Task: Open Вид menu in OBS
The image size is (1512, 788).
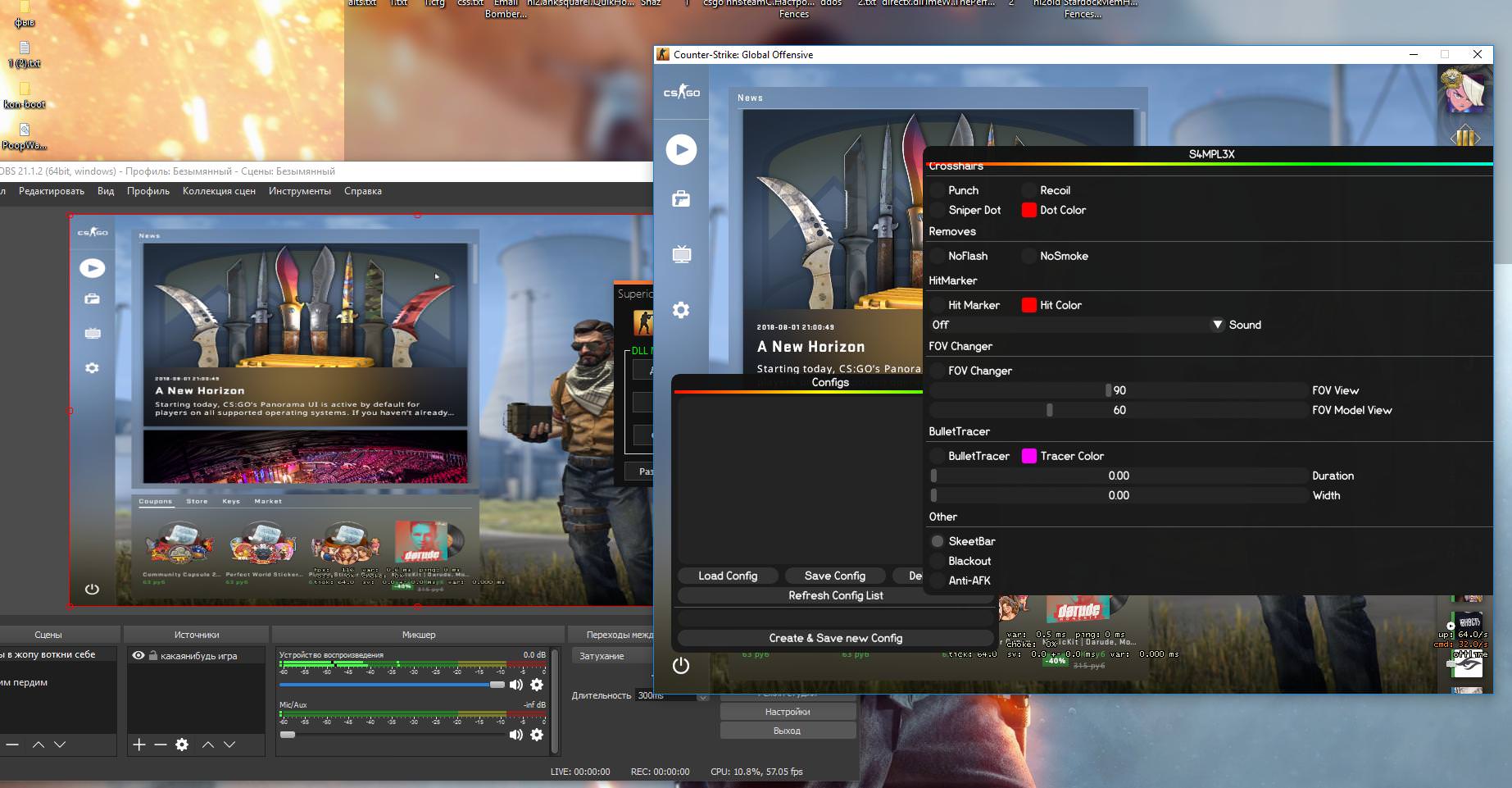Action: click(x=106, y=191)
